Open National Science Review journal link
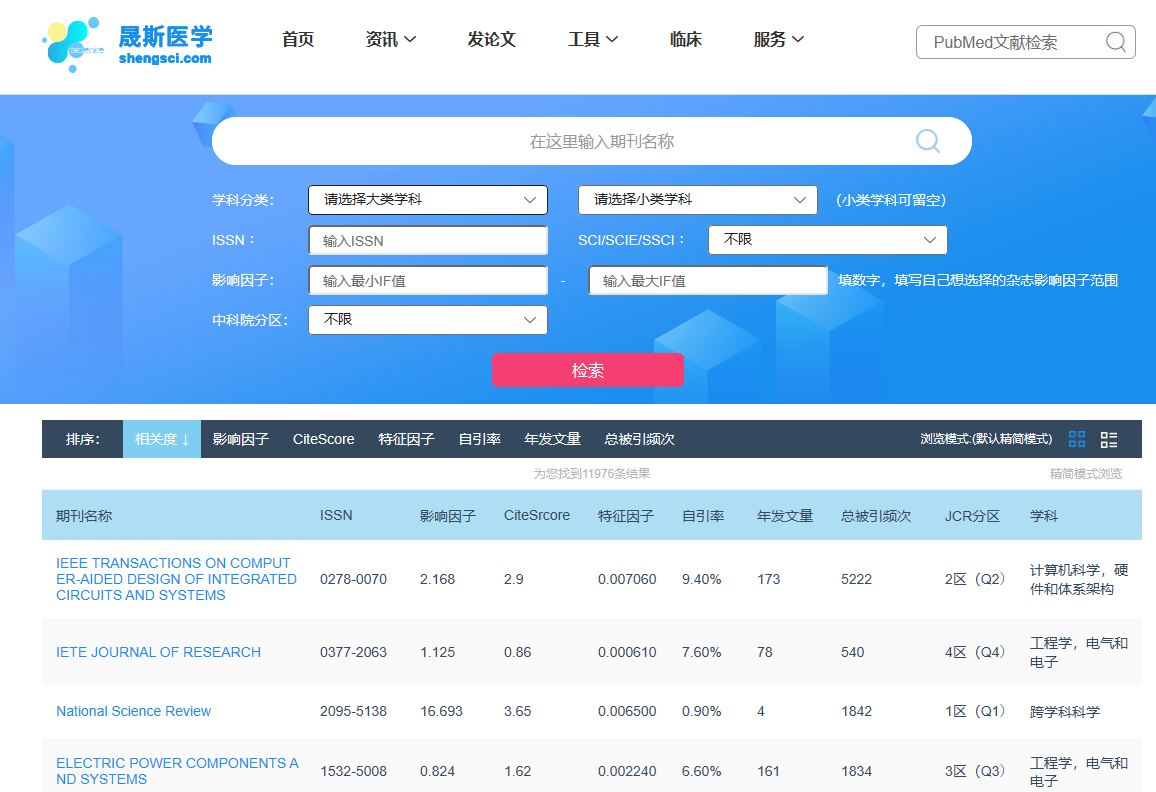Viewport: 1156px width, 792px height. coord(133,711)
